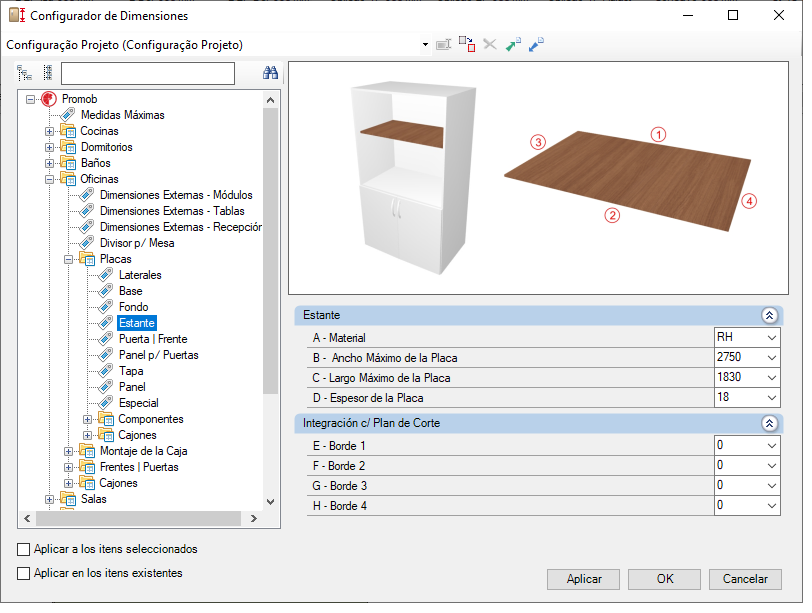Open the F - Borde 2 dropdown

point(772,466)
